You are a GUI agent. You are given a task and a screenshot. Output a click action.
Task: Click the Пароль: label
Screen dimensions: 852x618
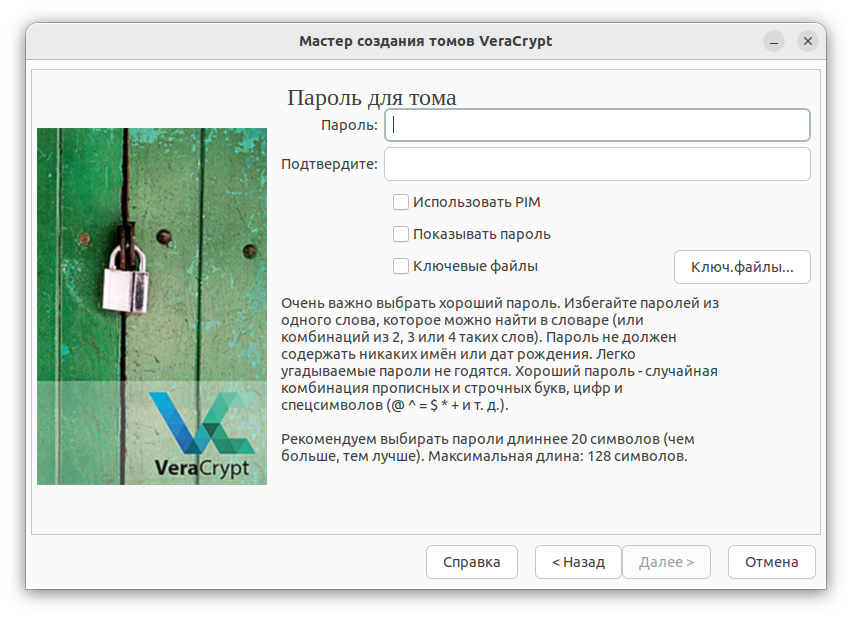coord(349,126)
